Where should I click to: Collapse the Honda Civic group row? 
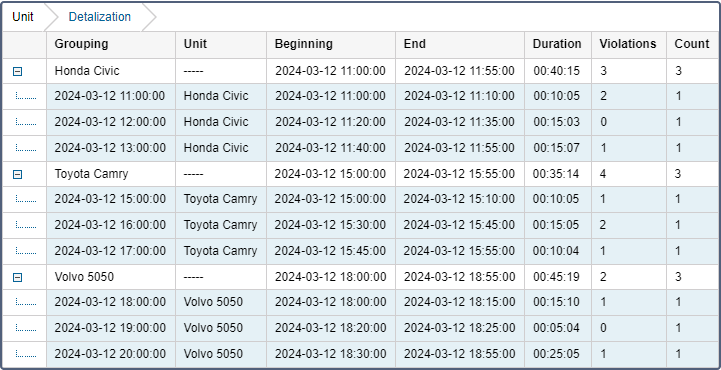click(x=17, y=71)
